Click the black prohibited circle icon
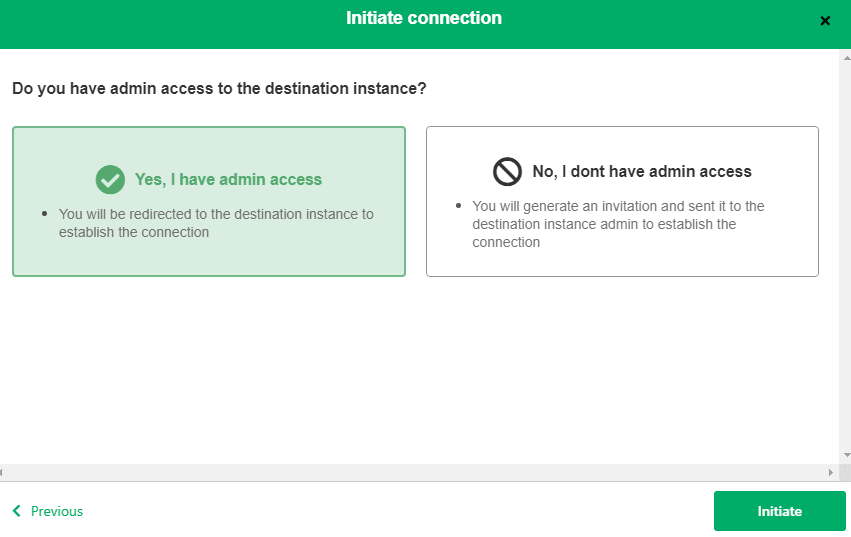This screenshot has width=851, height=537. pyautogui.click(x=507, y=172)
